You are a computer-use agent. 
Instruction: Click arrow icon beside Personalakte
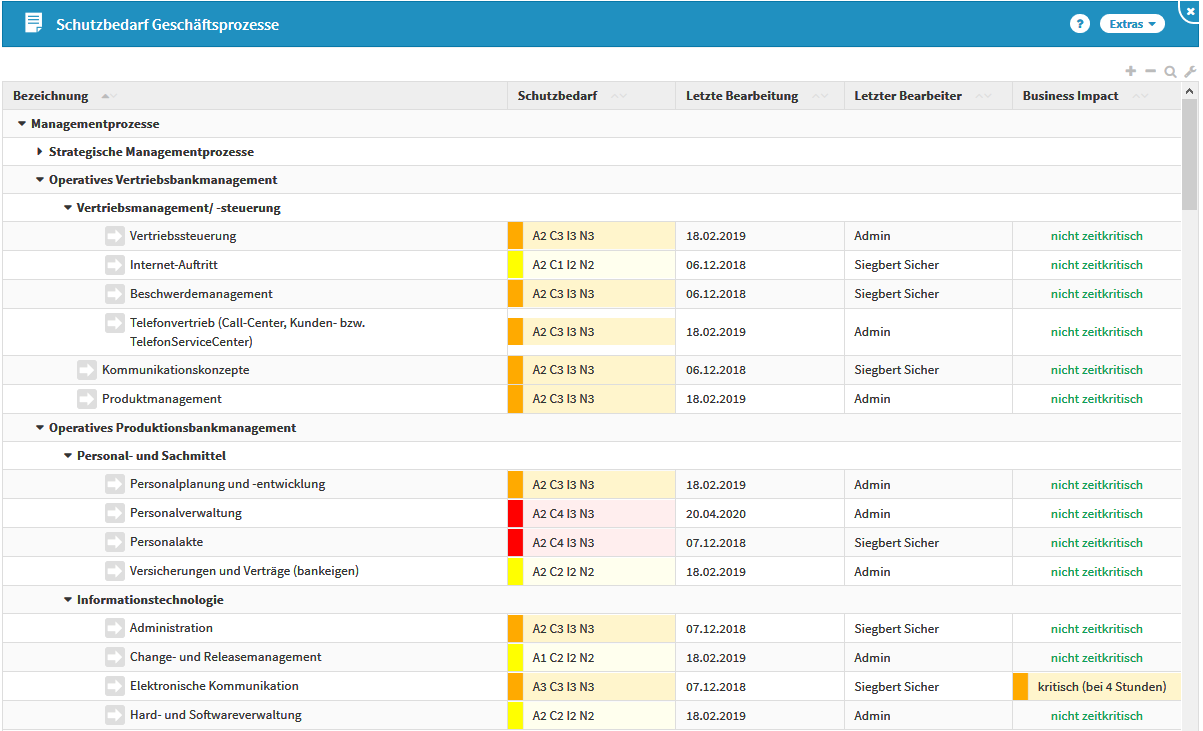115,543
